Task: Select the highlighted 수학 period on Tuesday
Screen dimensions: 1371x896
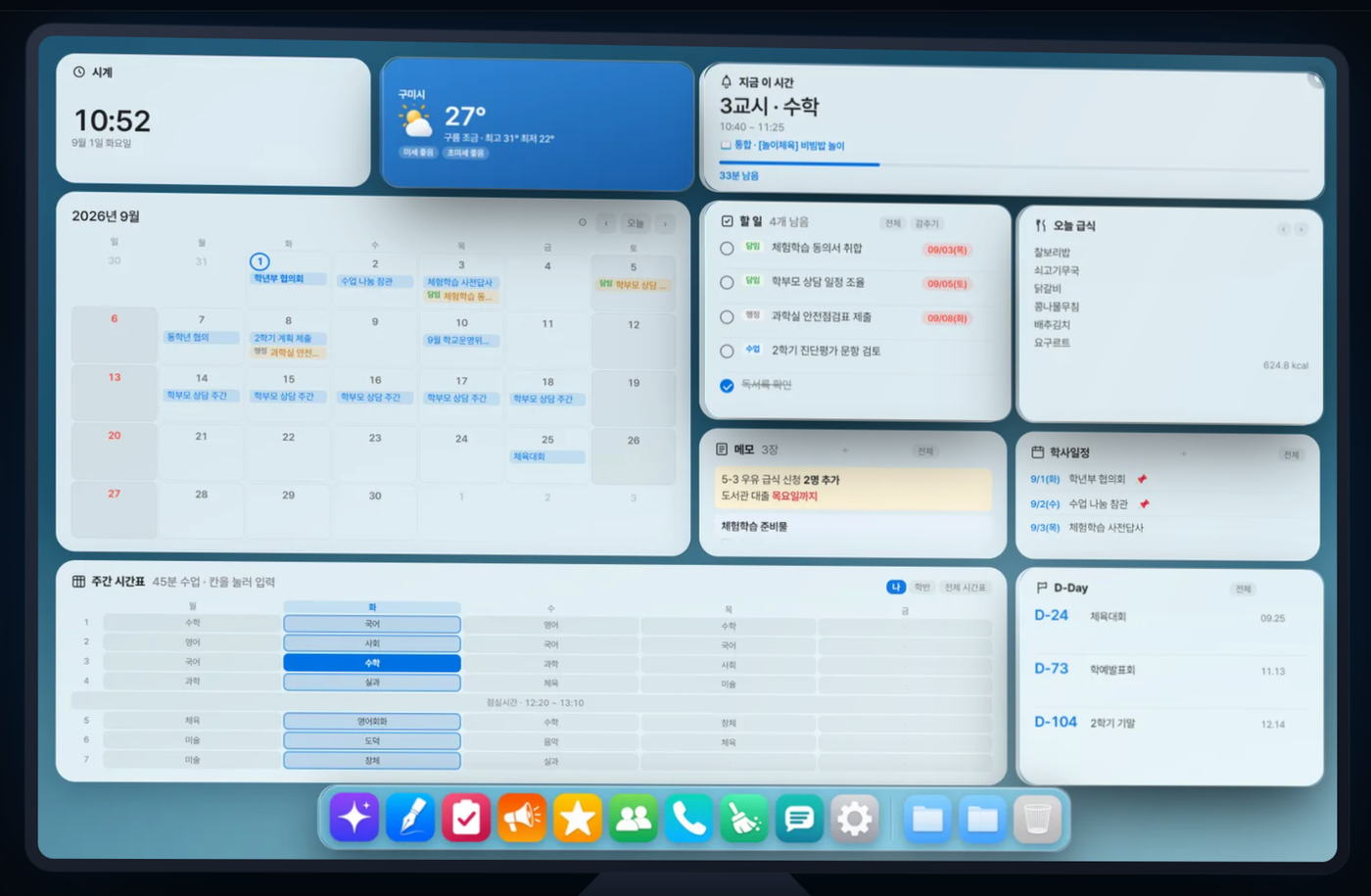Action: (x=372, y=663)
